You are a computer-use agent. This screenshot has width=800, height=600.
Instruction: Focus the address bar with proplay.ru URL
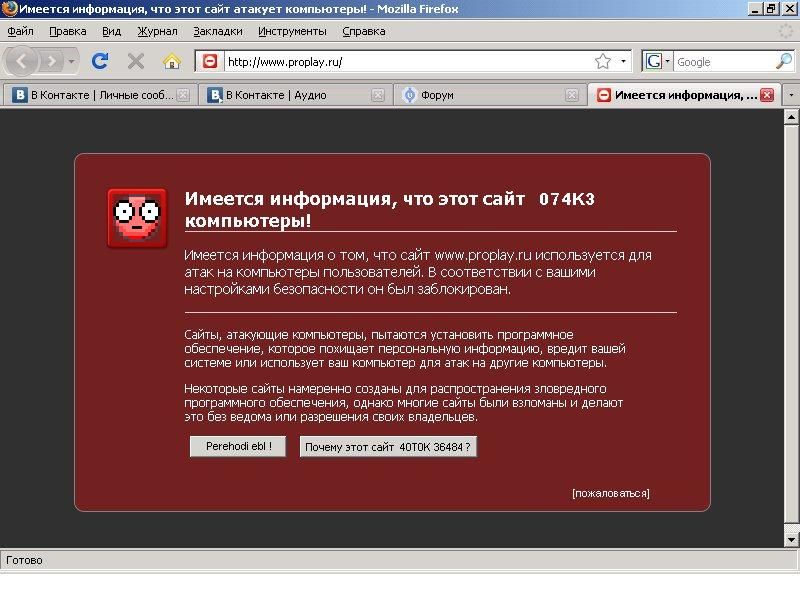click(x=408, y=62)
